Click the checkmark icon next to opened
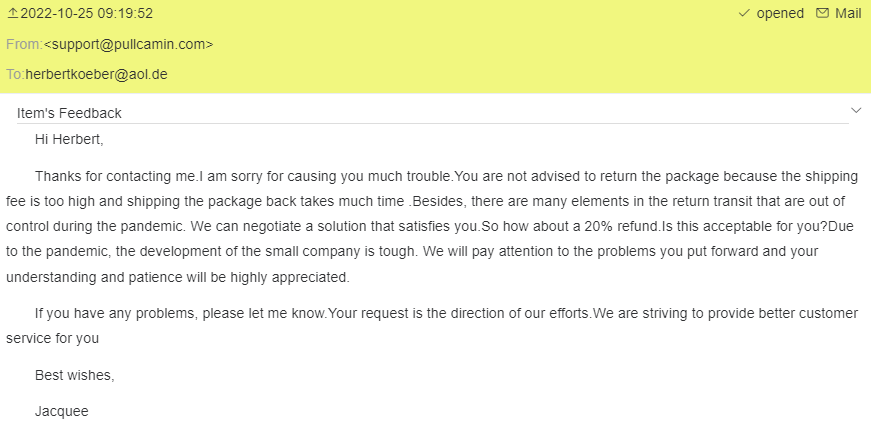 (x=743, y=14)
